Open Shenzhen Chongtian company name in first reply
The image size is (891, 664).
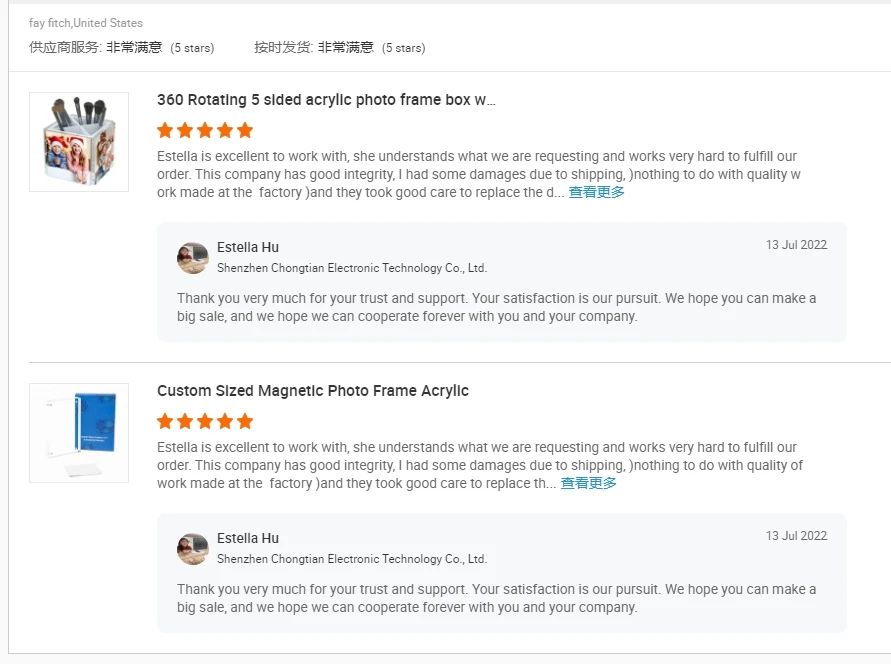[x=352, y=268]
